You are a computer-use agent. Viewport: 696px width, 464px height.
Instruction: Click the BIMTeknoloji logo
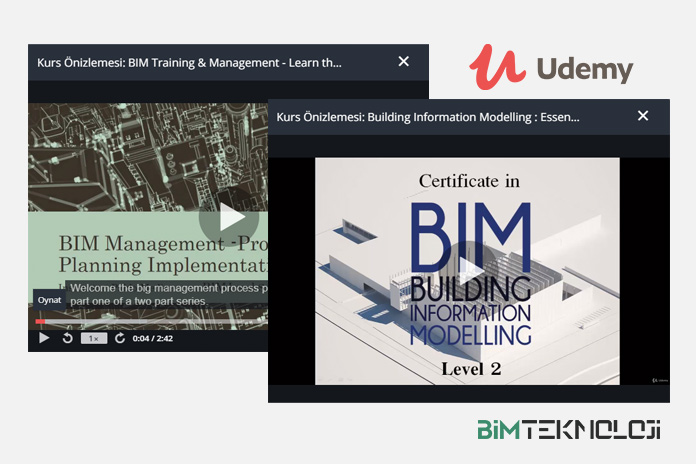[568, 432]
